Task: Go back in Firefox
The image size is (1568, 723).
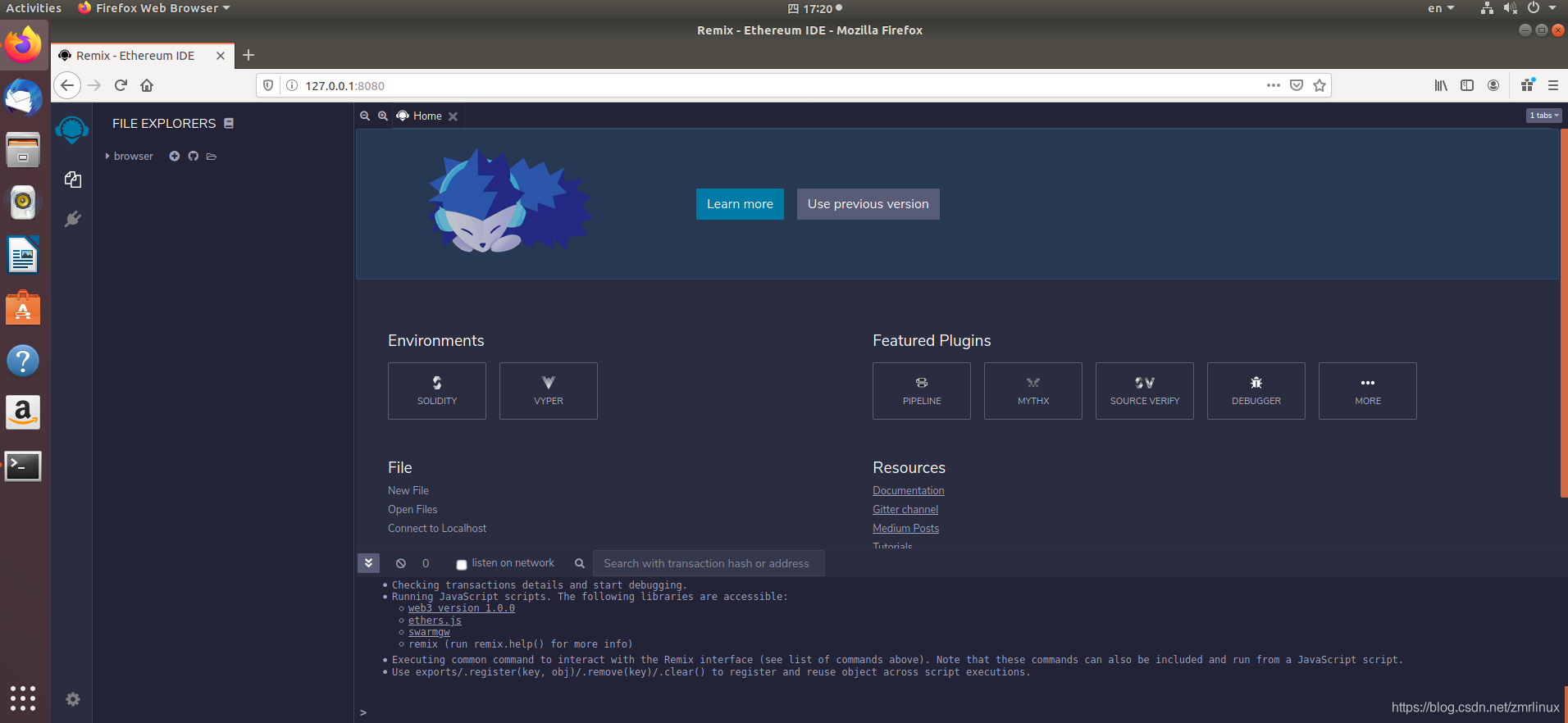Action: click(67, 85)
